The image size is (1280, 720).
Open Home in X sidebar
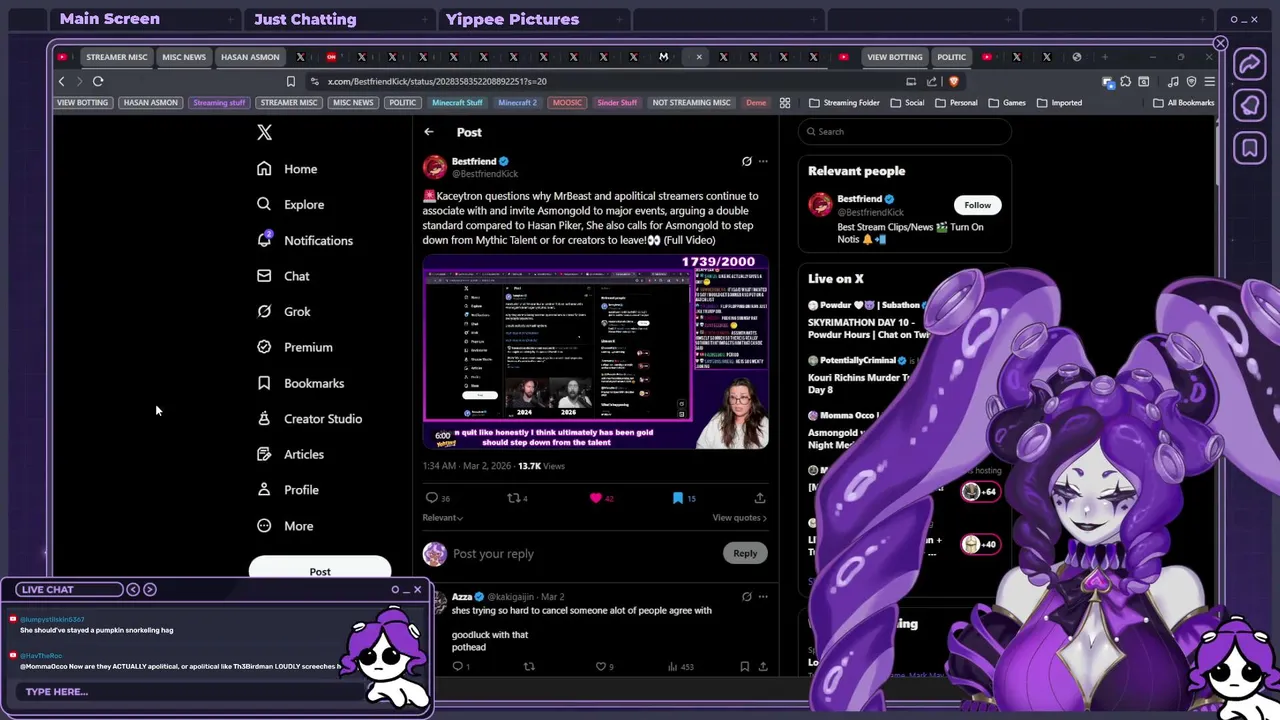(x=287, y=169)
